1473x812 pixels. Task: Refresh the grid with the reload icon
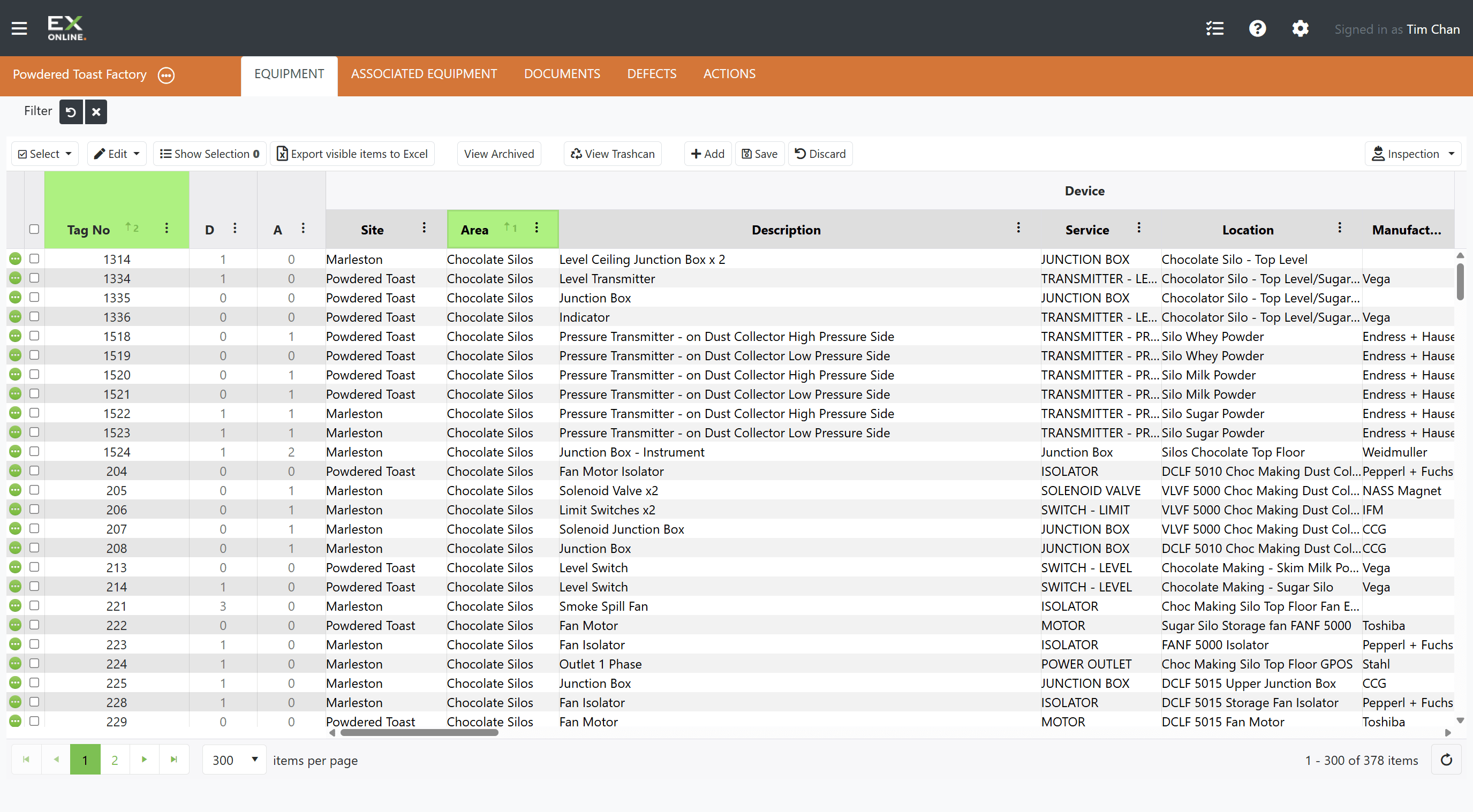tap(1446, 760)
